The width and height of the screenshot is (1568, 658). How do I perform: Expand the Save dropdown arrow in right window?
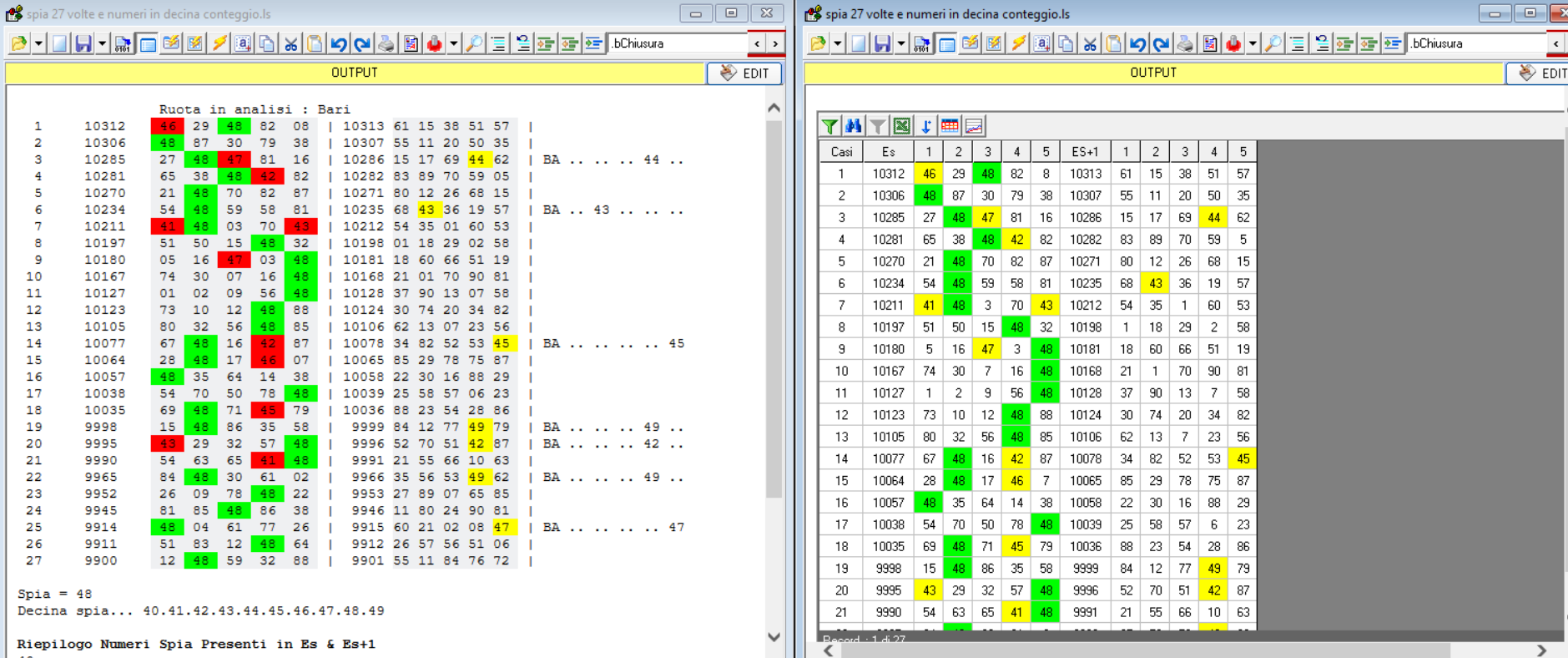pos(901,43)
